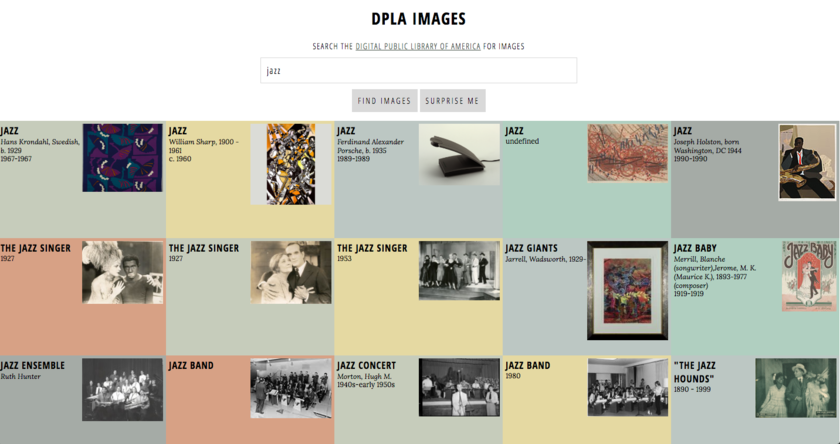This screenshot has width=840, height=444.
Task: Open the Jazz "undefined" red drawing thumbnail
Action: pyautogui.click(x=628, y=153)
